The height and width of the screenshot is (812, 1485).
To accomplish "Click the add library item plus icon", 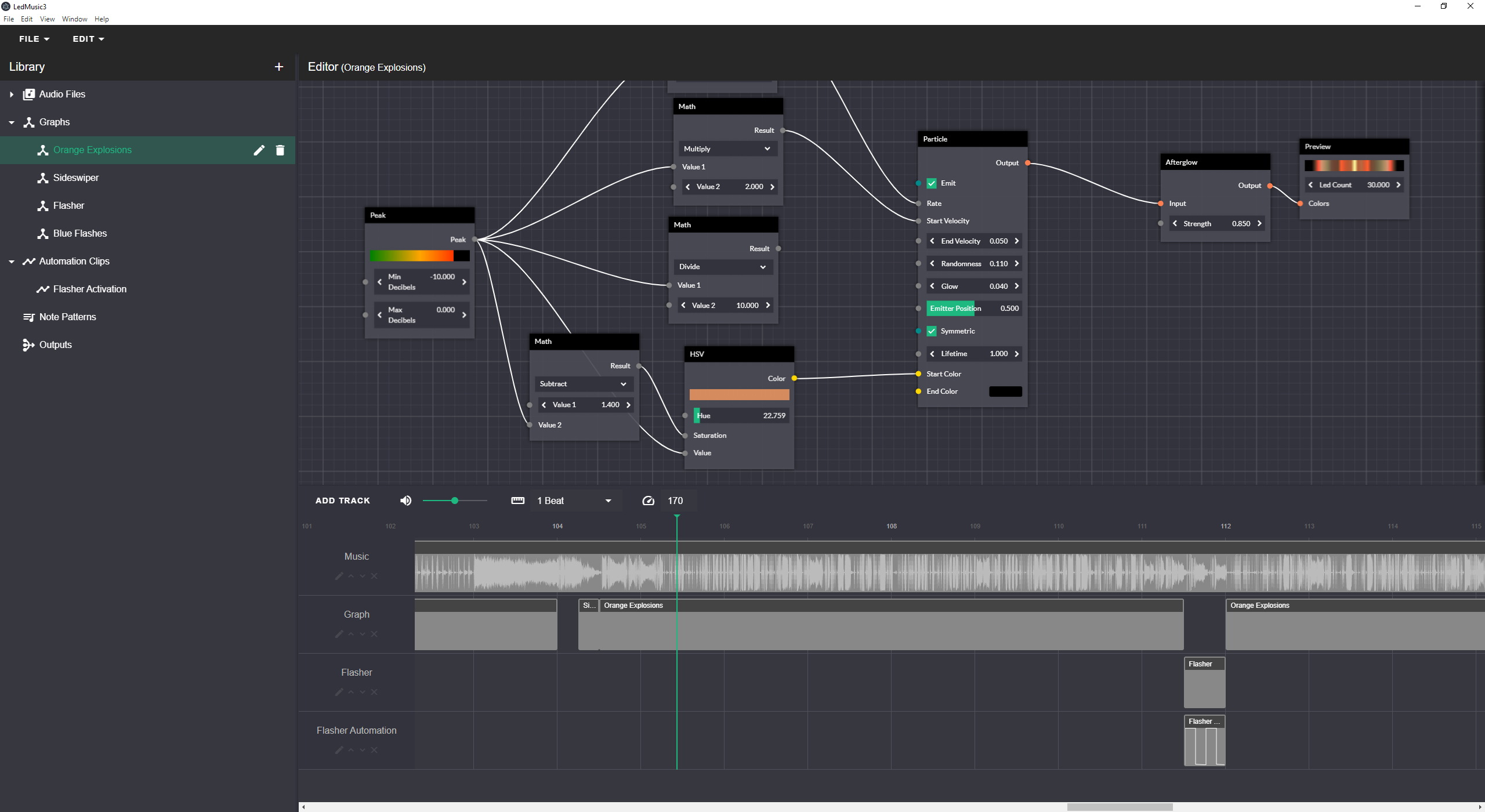I will [279, 67].
